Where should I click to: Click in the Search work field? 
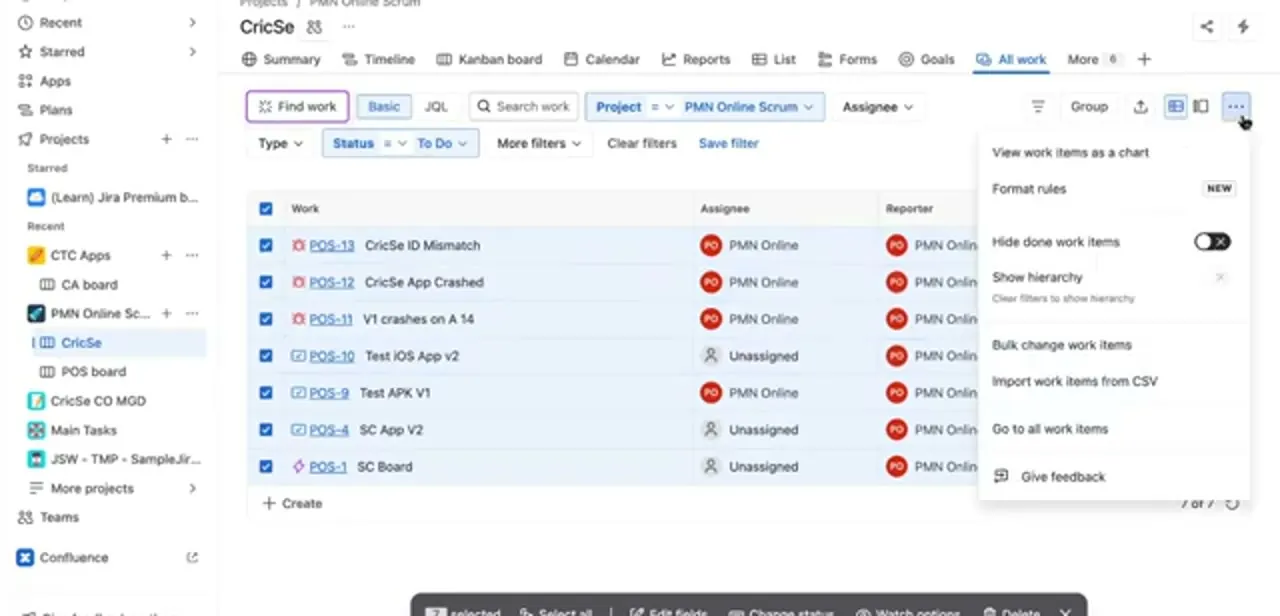pos(523,107)
